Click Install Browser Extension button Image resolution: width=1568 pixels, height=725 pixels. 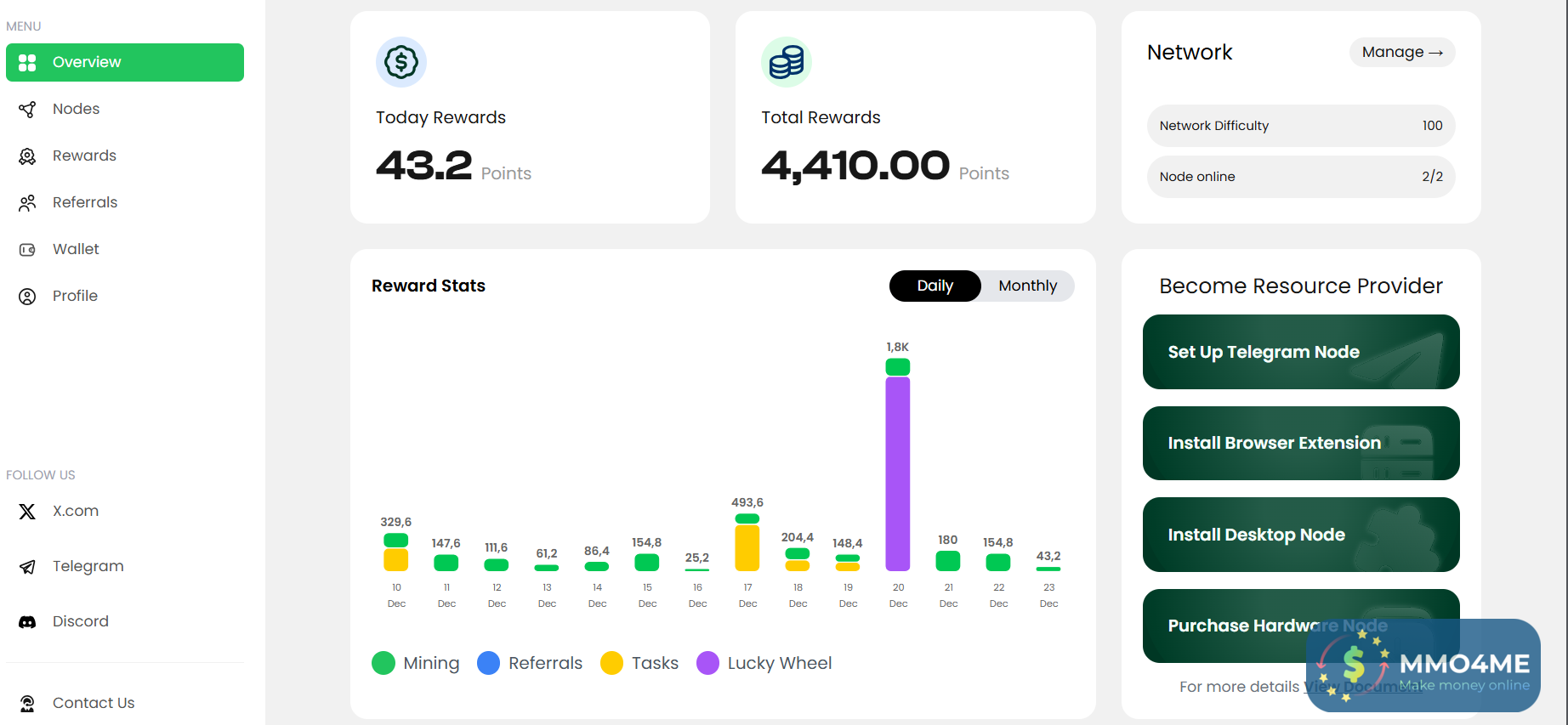[1300, 444]
